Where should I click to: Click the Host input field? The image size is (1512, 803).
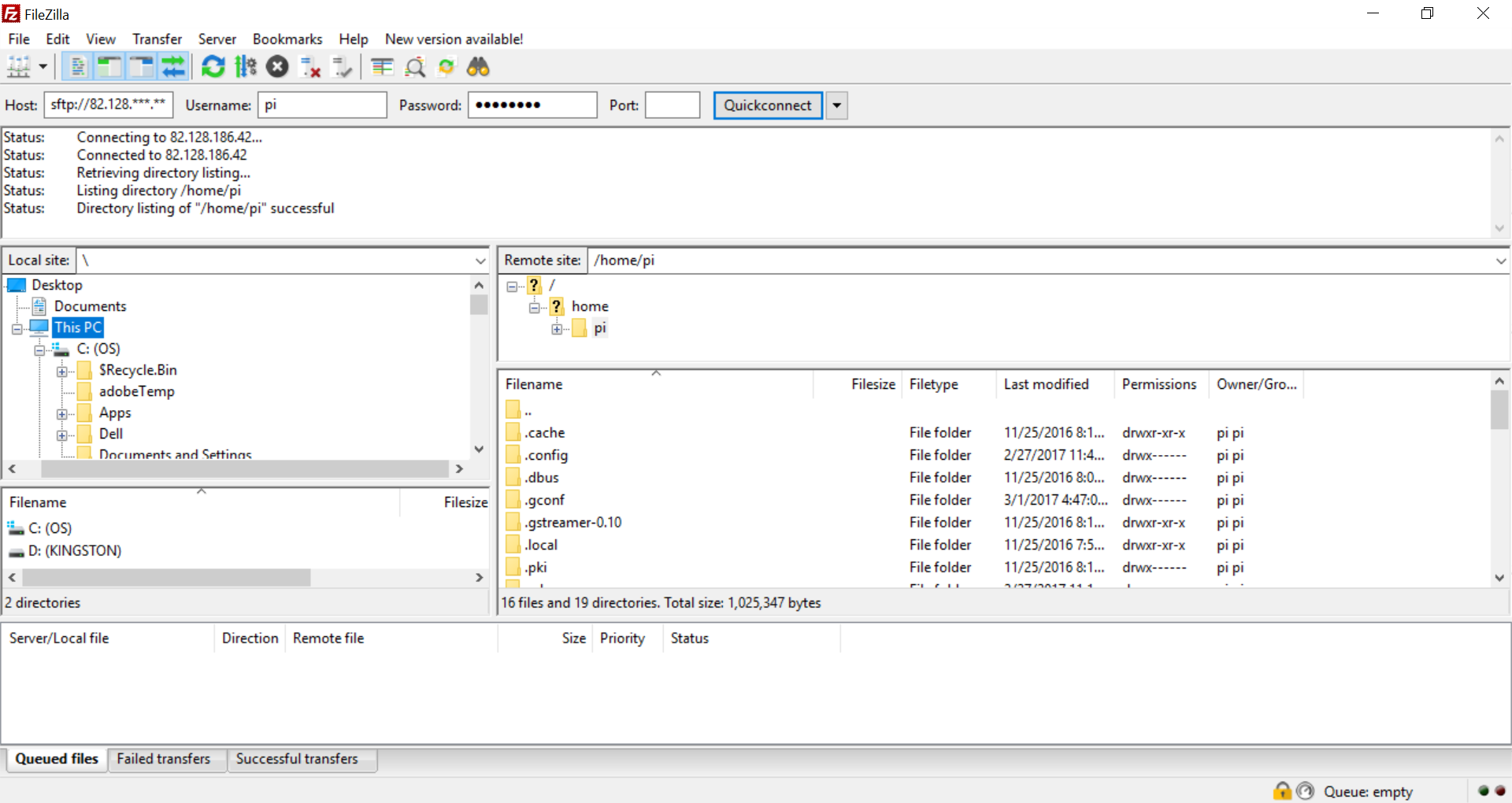click(109, 105)
